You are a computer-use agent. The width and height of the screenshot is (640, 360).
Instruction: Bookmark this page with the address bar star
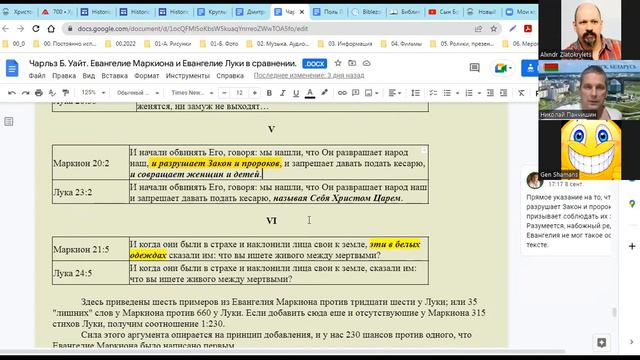494,29
